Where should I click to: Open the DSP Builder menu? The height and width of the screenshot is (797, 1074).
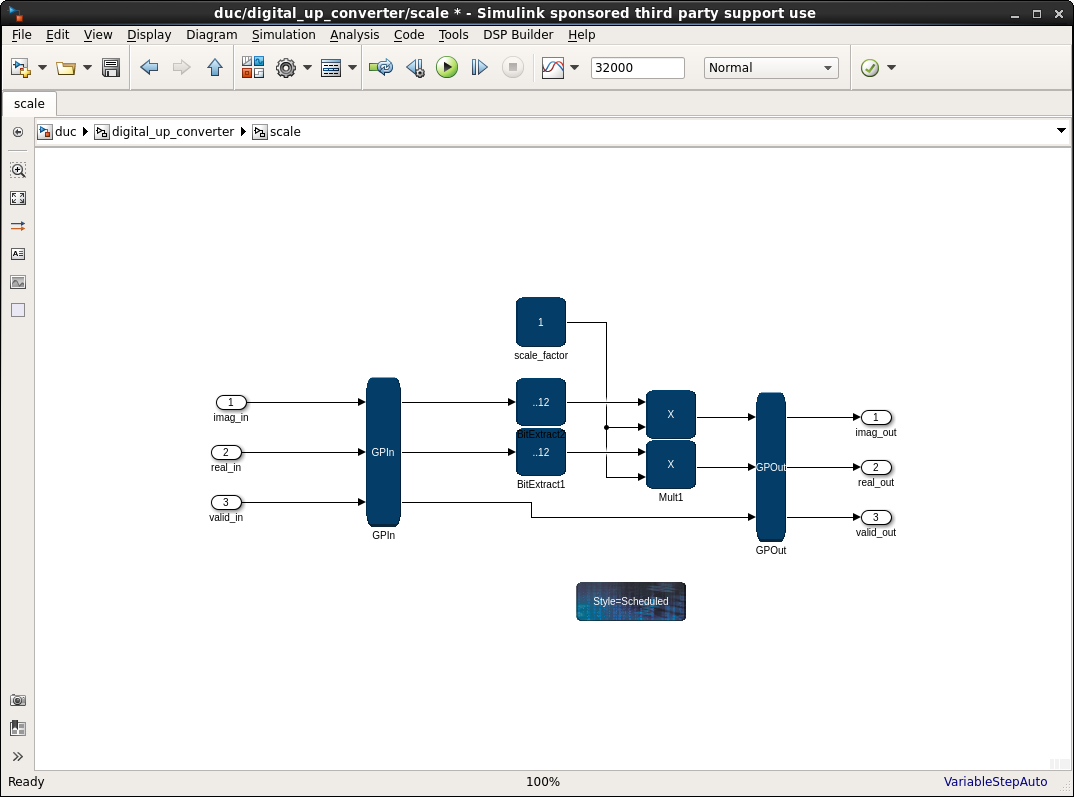[518, 34]
